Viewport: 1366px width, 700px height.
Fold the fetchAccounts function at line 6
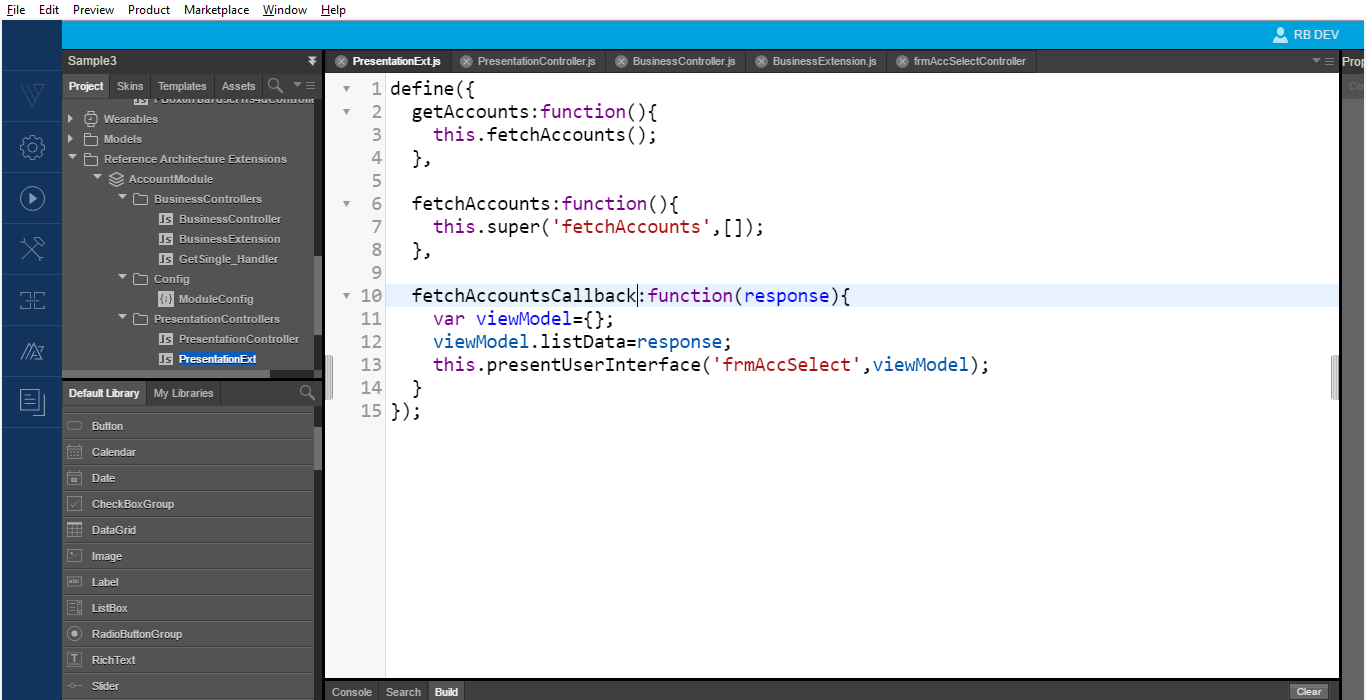click(x=346, y=204)
